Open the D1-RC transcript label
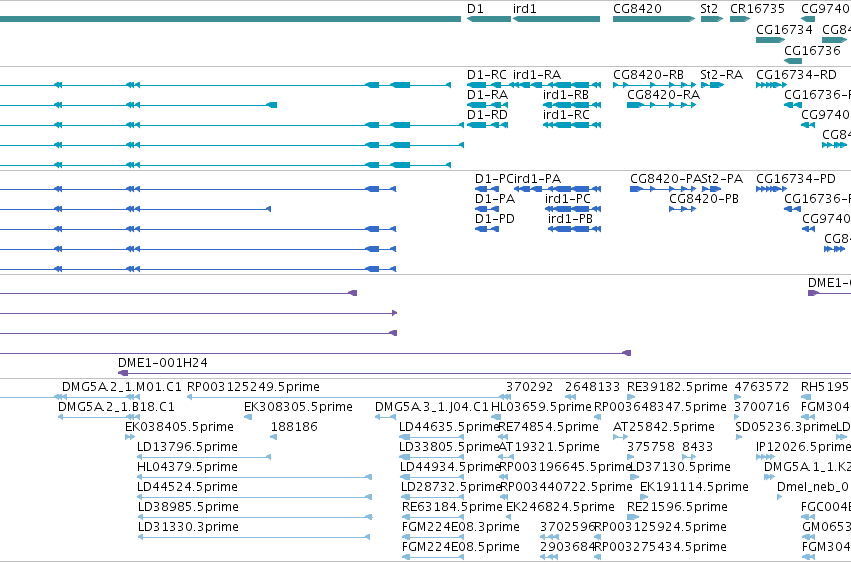 tap(487, 75)
